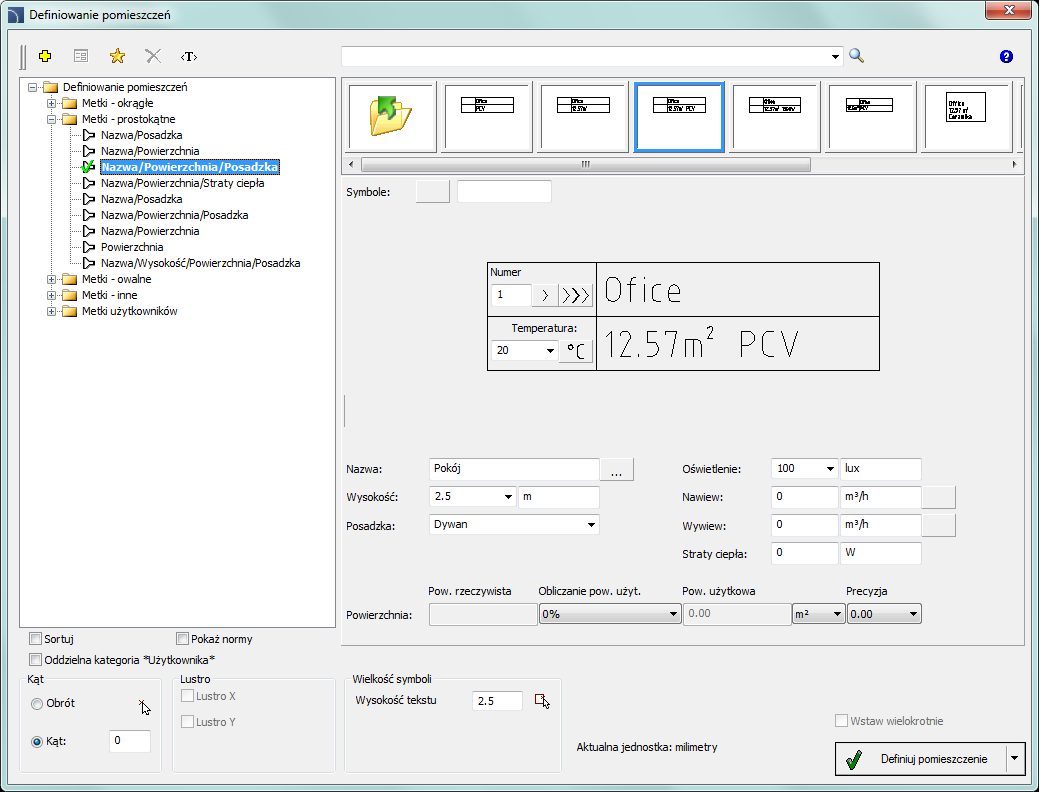Select the highlighted Office 12.57m² PCV thumbnail
The height and width of the screenshot is (792, 1039).
tap(679, 117)
